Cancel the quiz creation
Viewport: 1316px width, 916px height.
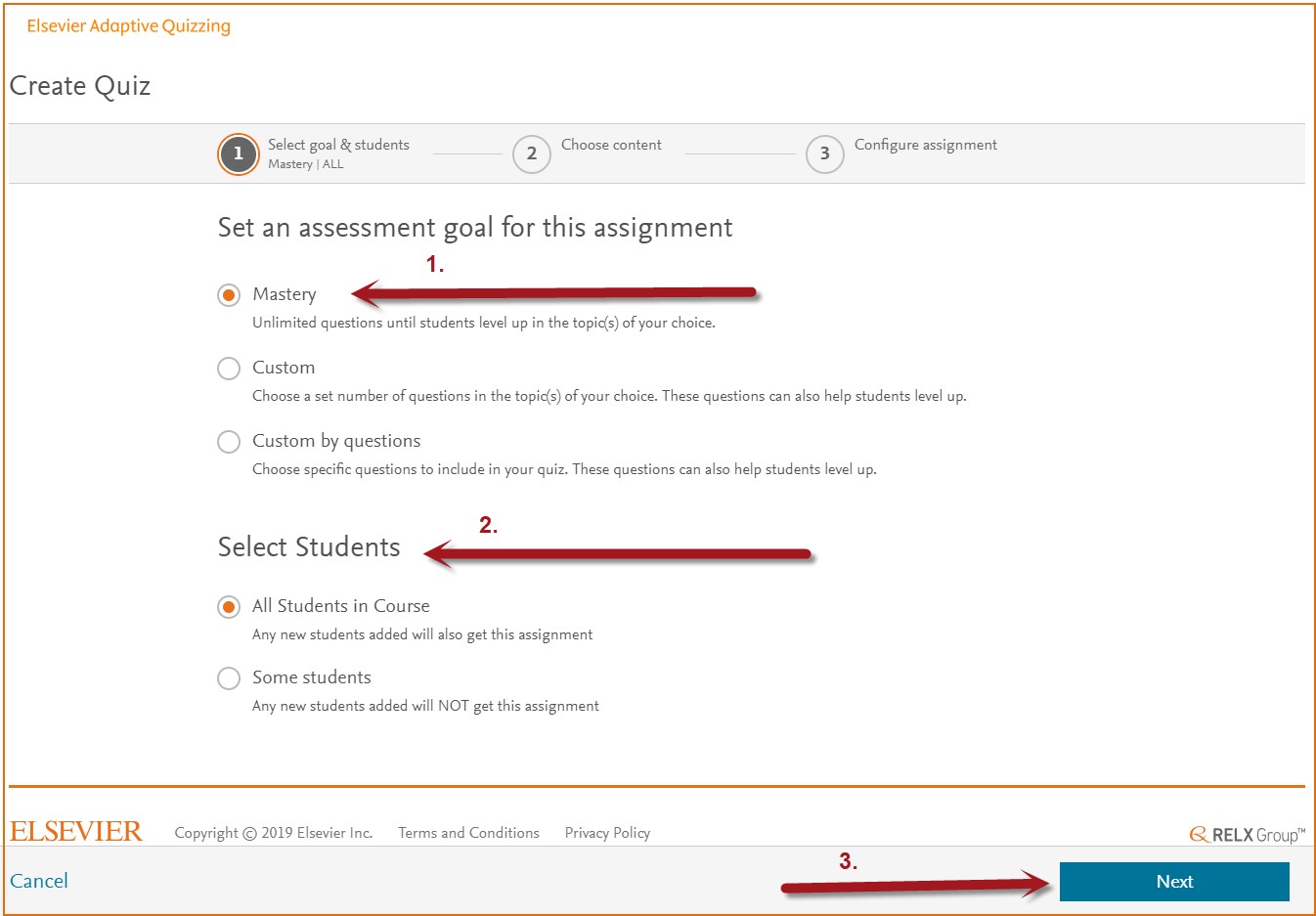pos(39,881)
